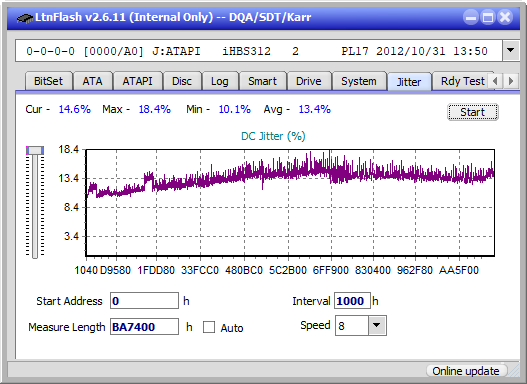
Task: Open the ATAPI tab
Action: coord(137,81)
